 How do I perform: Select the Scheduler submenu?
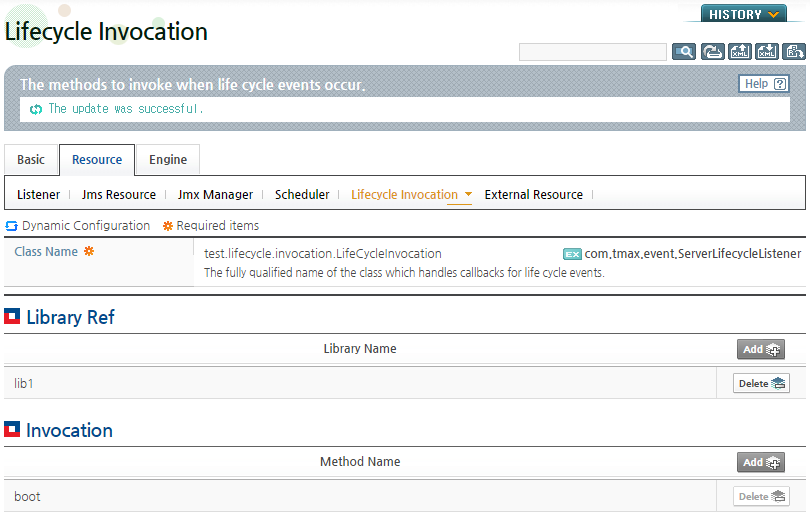302,195
